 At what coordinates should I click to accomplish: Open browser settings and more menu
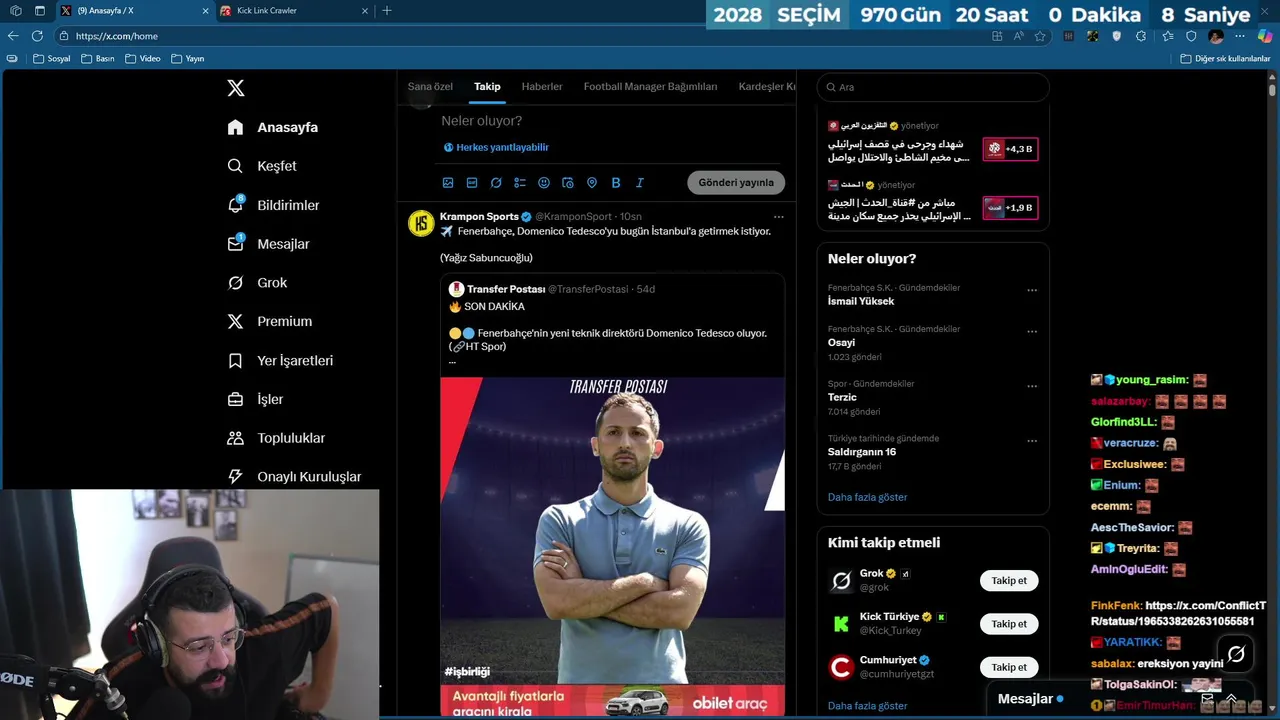[x=1241, y=36]
